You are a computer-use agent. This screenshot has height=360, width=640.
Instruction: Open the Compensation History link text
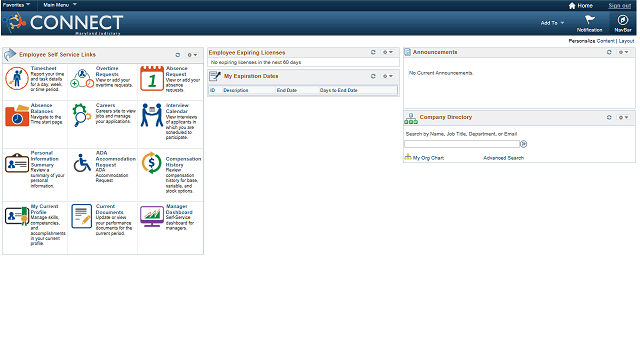pos(183,162)
